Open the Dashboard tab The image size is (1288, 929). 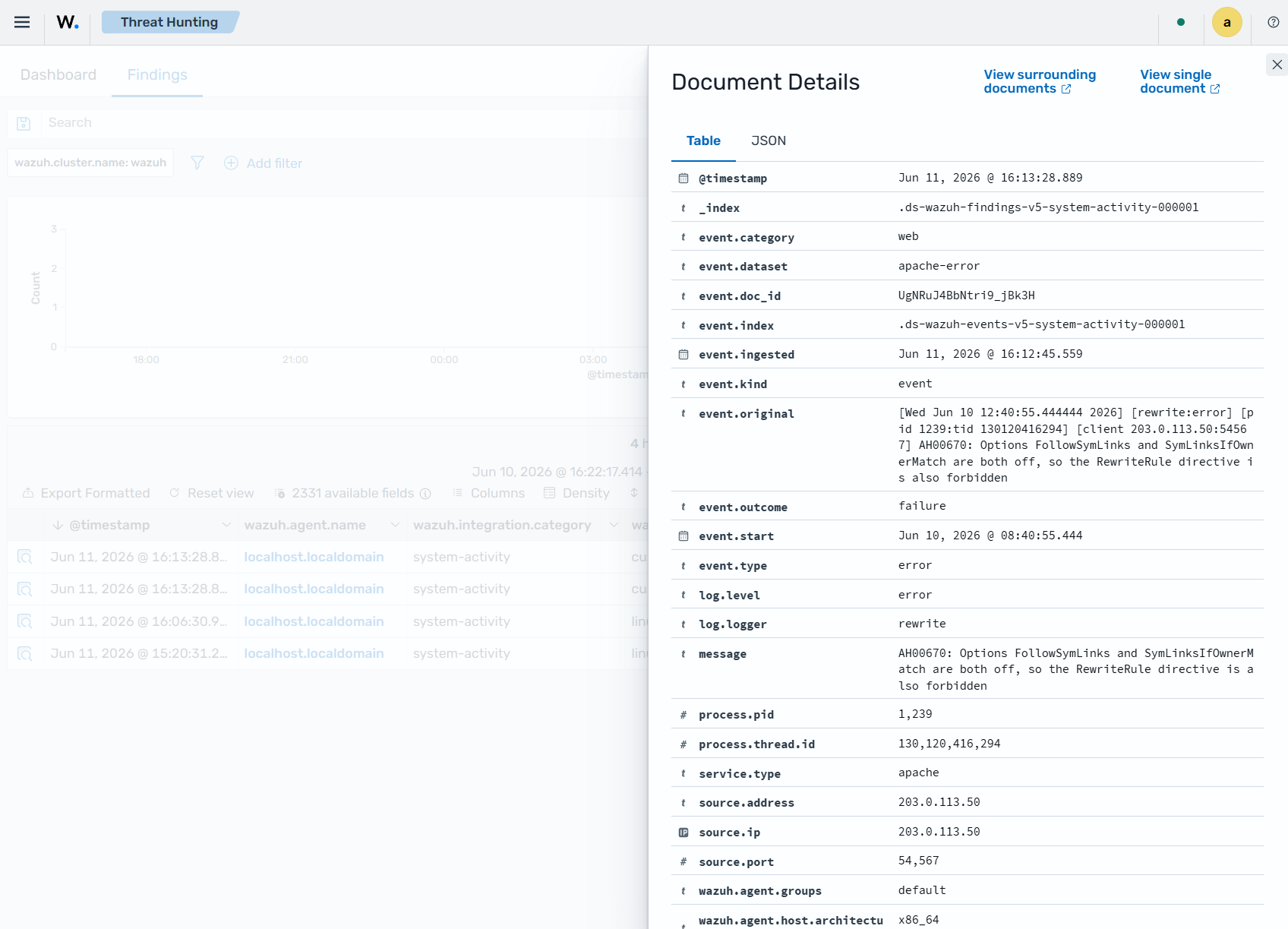[58, 74]
